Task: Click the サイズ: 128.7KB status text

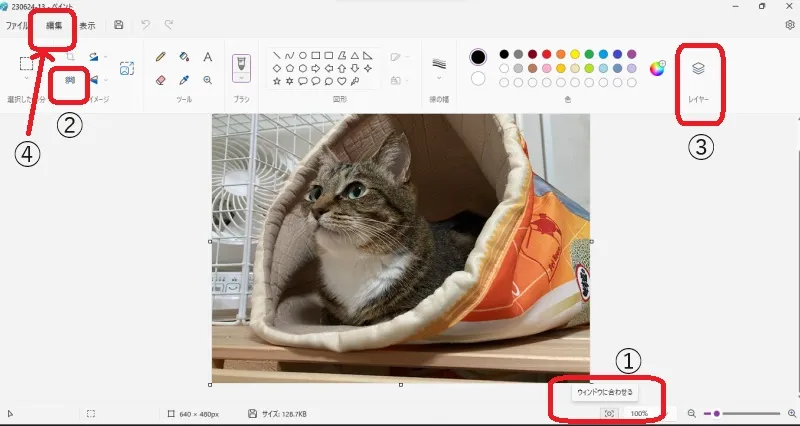Action: (x=284, y=414)
